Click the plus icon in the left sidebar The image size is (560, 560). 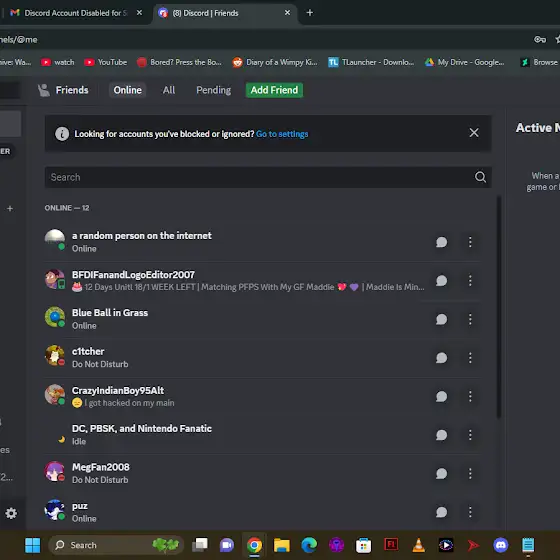click(x=10, y=208)
